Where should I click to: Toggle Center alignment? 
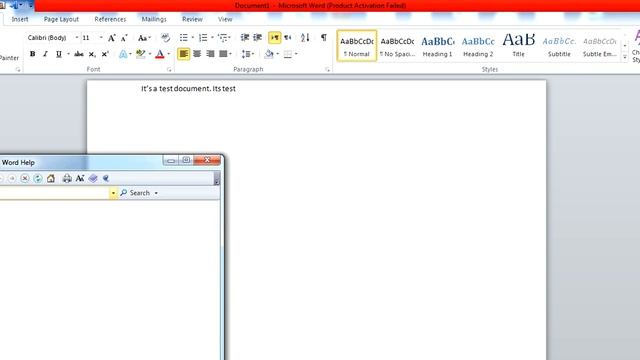pos(197,54)
